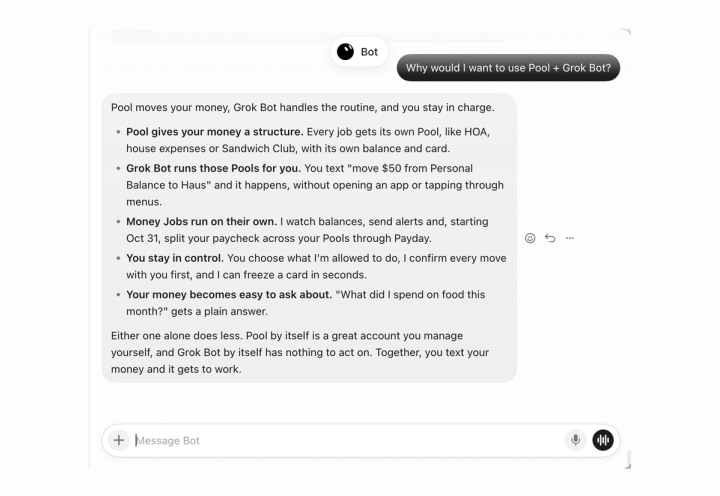The image size is (720, 496).
Task: Click the 'Grok Bot runs those Pools for you' heading
Action: coord(214,168)
